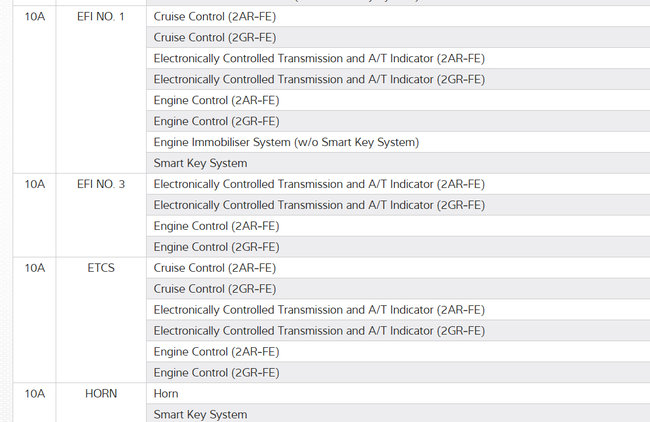Select Engine Control (2GR-FE) under EFI NO. 1
Screen dimensions: 650x422
(216, 121)
